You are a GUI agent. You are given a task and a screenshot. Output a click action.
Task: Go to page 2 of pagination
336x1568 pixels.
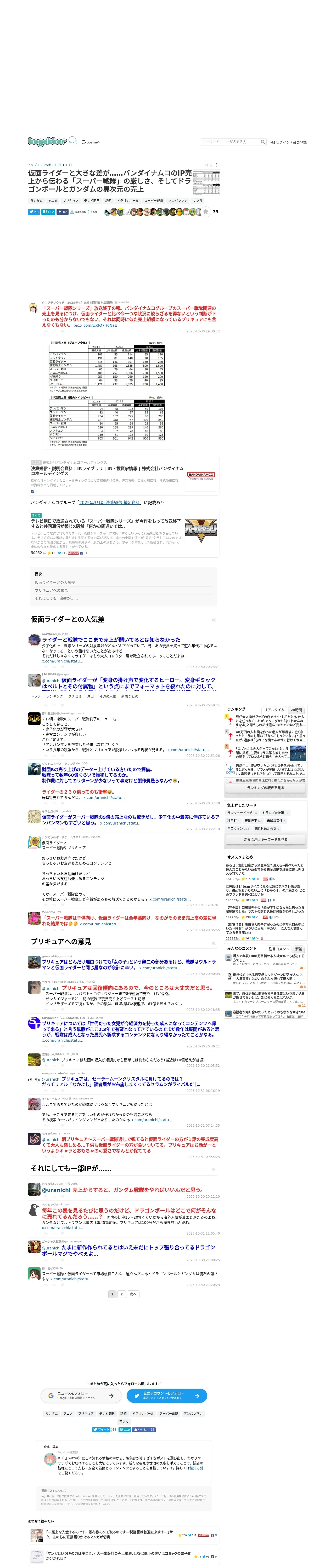pos(121,1294)
